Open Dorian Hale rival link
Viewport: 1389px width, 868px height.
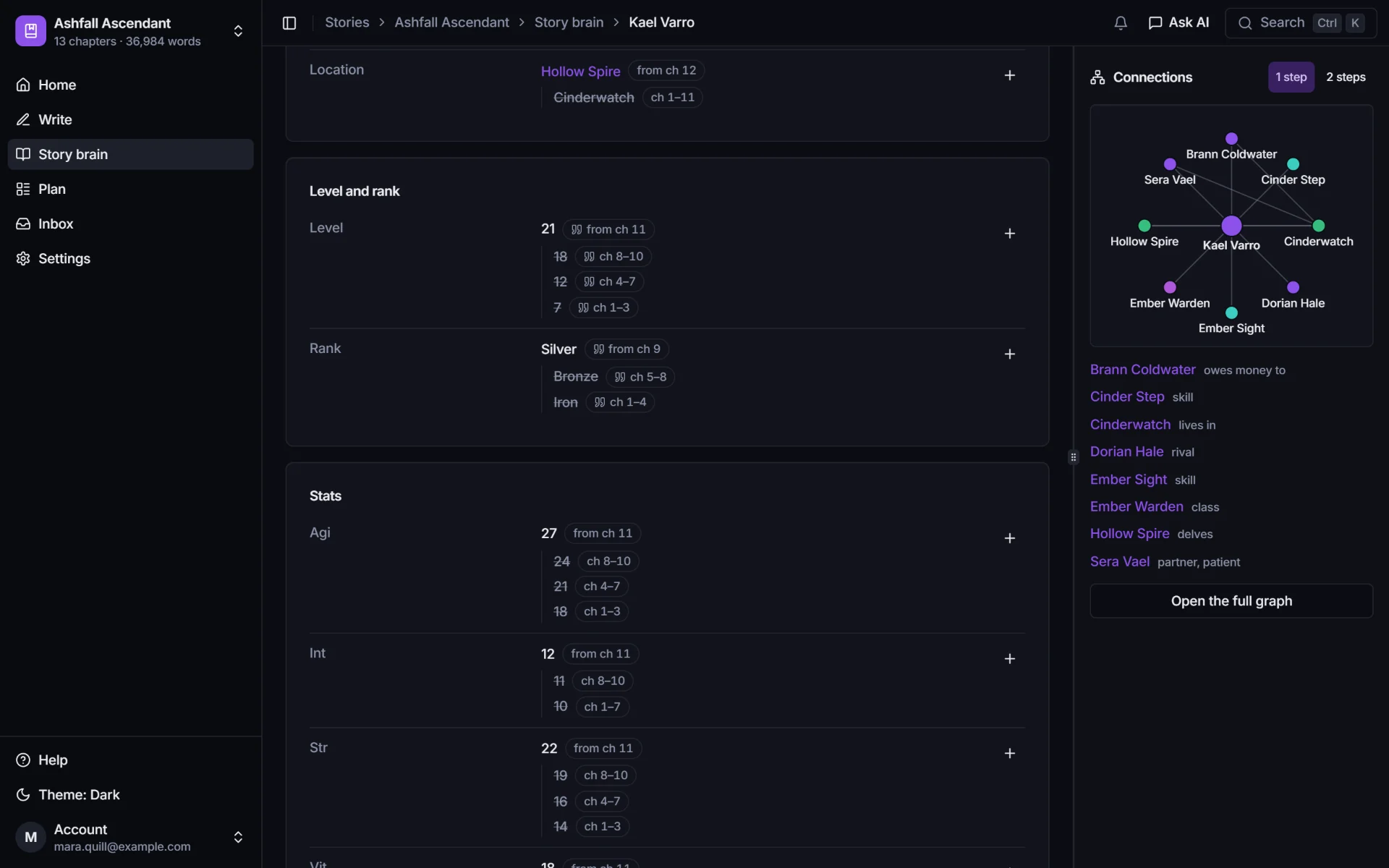click(x=1126, y=451)
